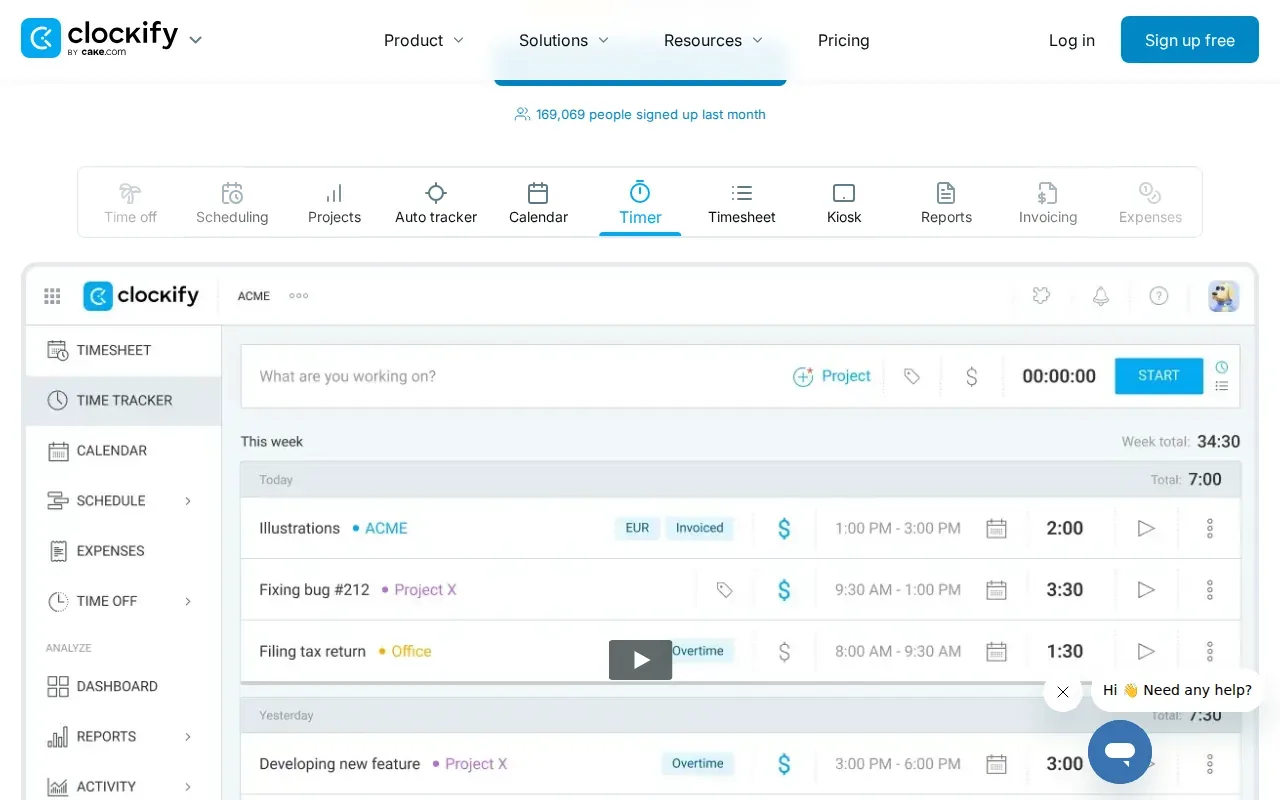The width and height of the screenshot is (1280, 800).
Task: Open the Auto tracker tab
Action: (x=436, y=203)
